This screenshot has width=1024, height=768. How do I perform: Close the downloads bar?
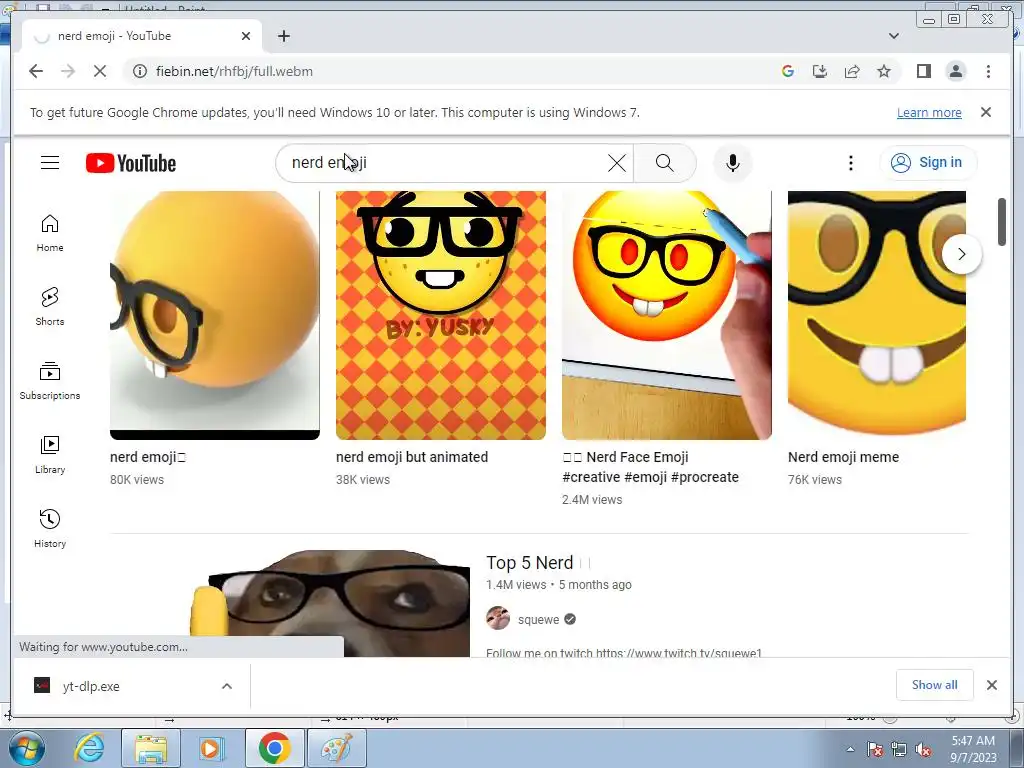pyautogui.click(x=991, y=685)
